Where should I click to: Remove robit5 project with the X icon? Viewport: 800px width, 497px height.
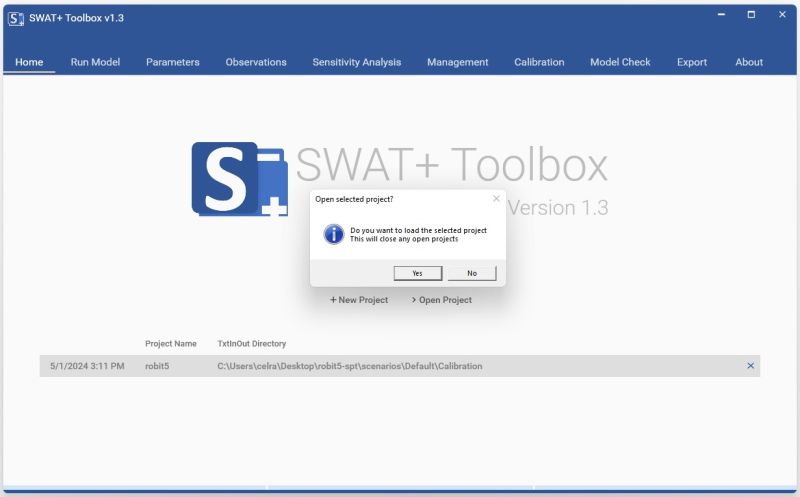(x=751, y=365)
